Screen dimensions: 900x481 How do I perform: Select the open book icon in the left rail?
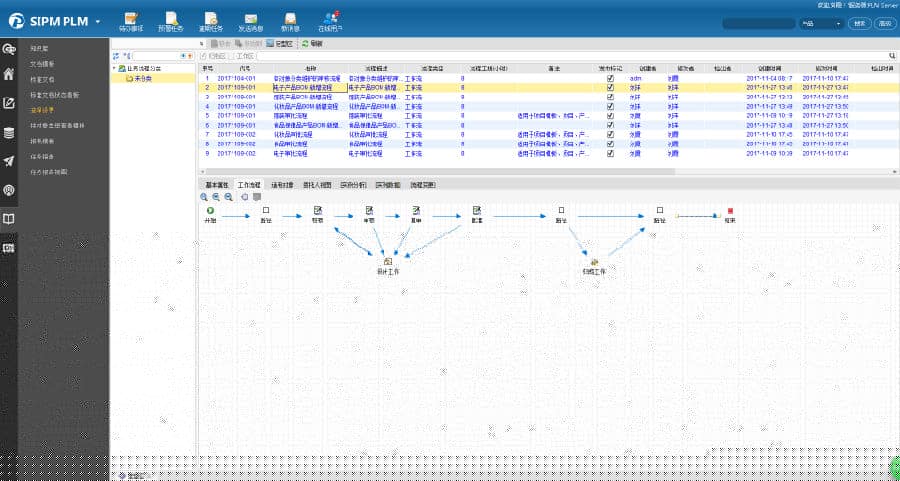9,219
